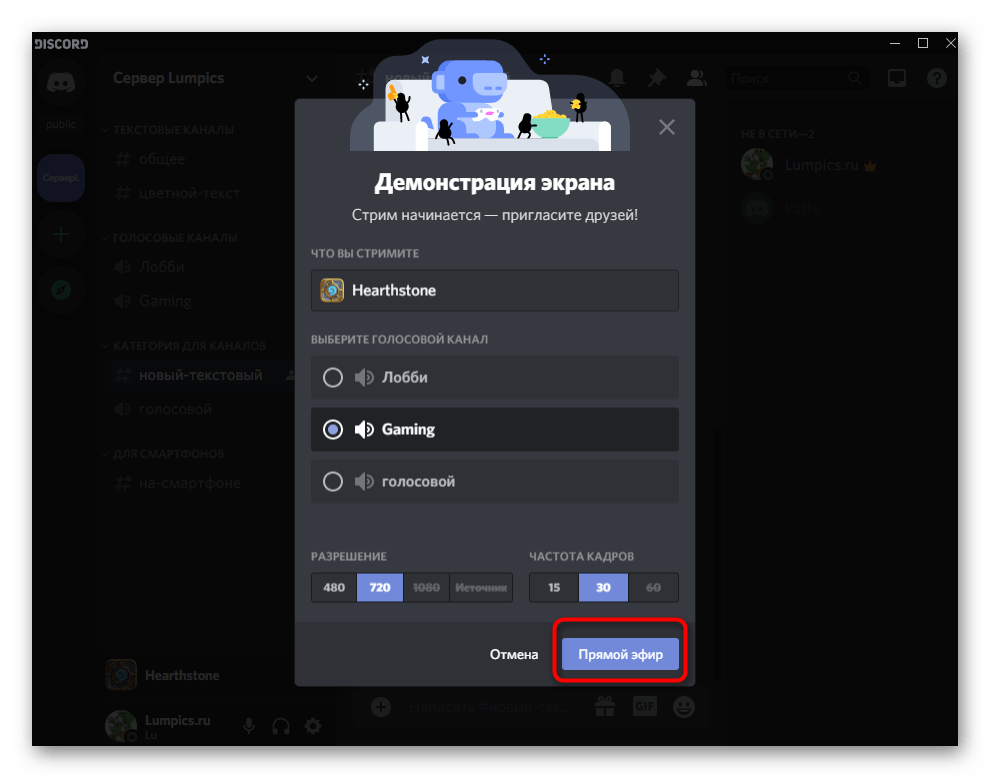
Task: Open the pinned messages icon
Action: click(x=656, y=77)
